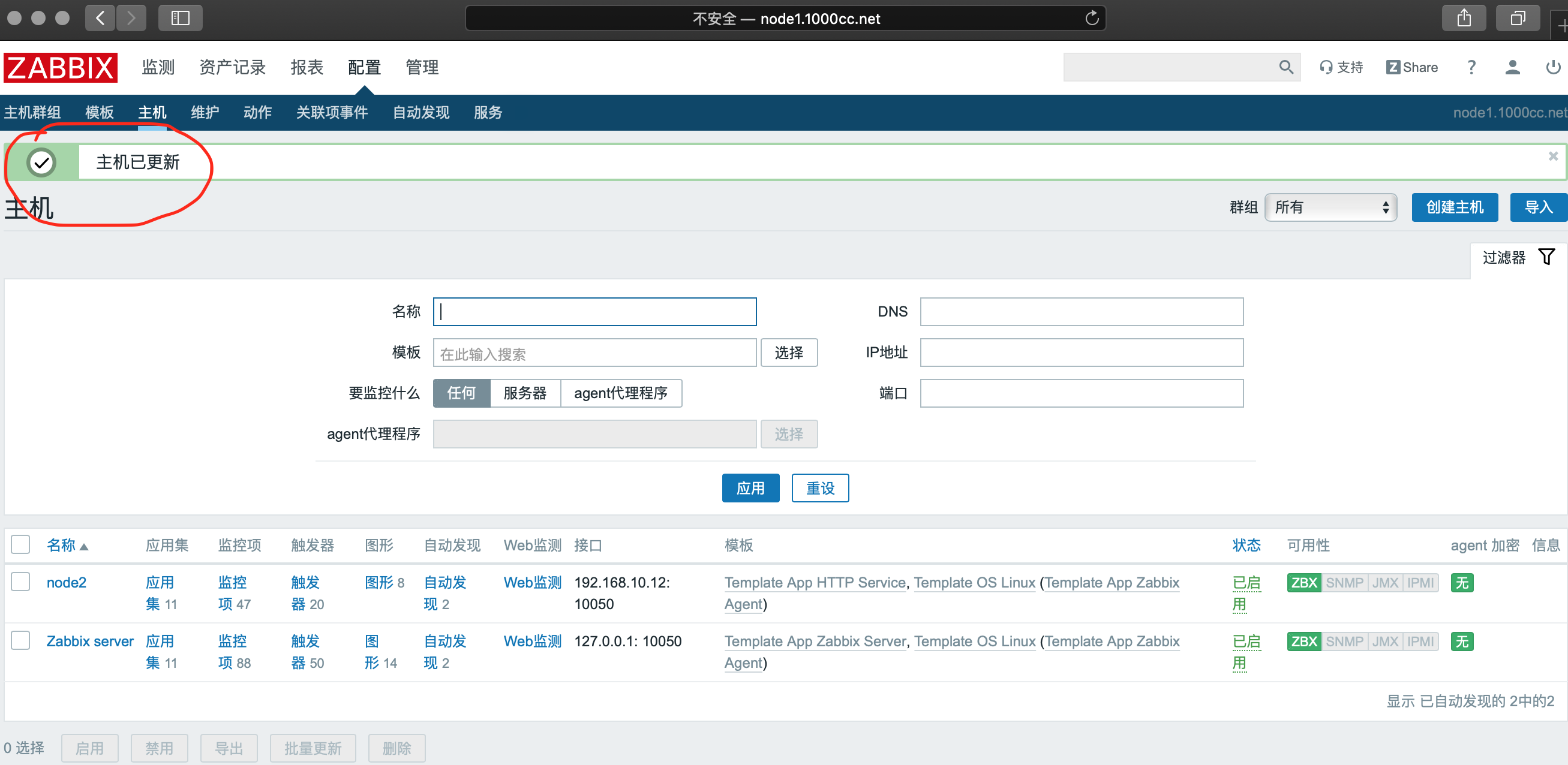The height and width of the screenshot is (765, 1568).
Task: Tick the checkbox for node2
Action: (x=21, y=582)
